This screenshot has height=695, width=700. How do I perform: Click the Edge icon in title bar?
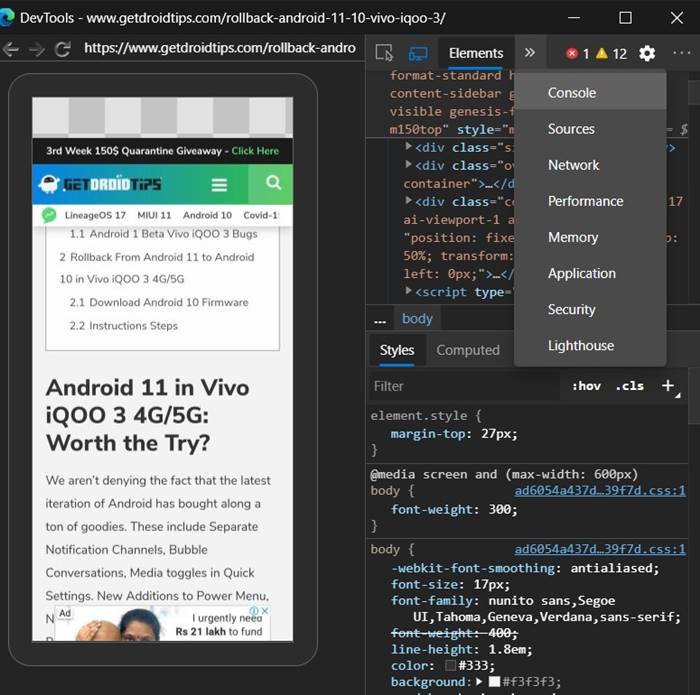point(7,17)
